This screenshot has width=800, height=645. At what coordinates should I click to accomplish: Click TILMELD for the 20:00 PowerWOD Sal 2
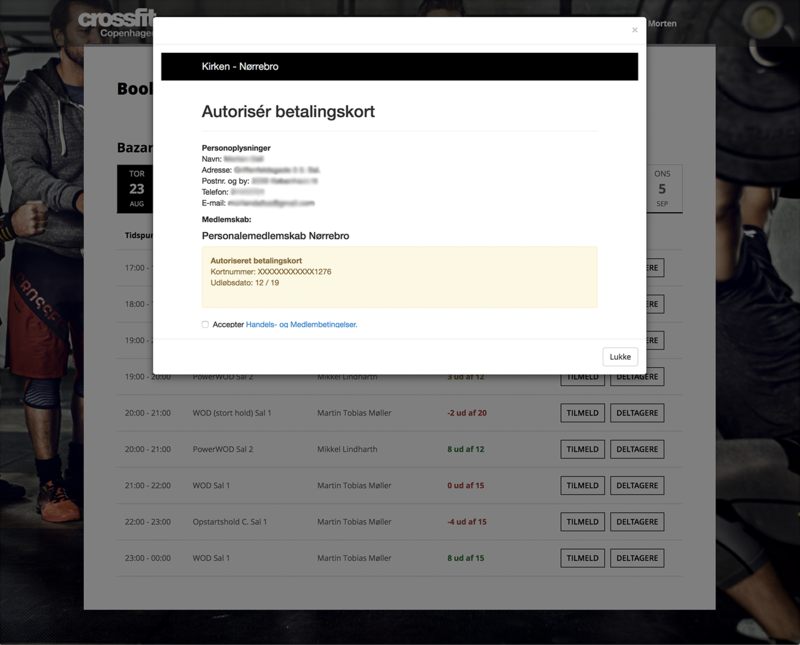tap(582, 449)
